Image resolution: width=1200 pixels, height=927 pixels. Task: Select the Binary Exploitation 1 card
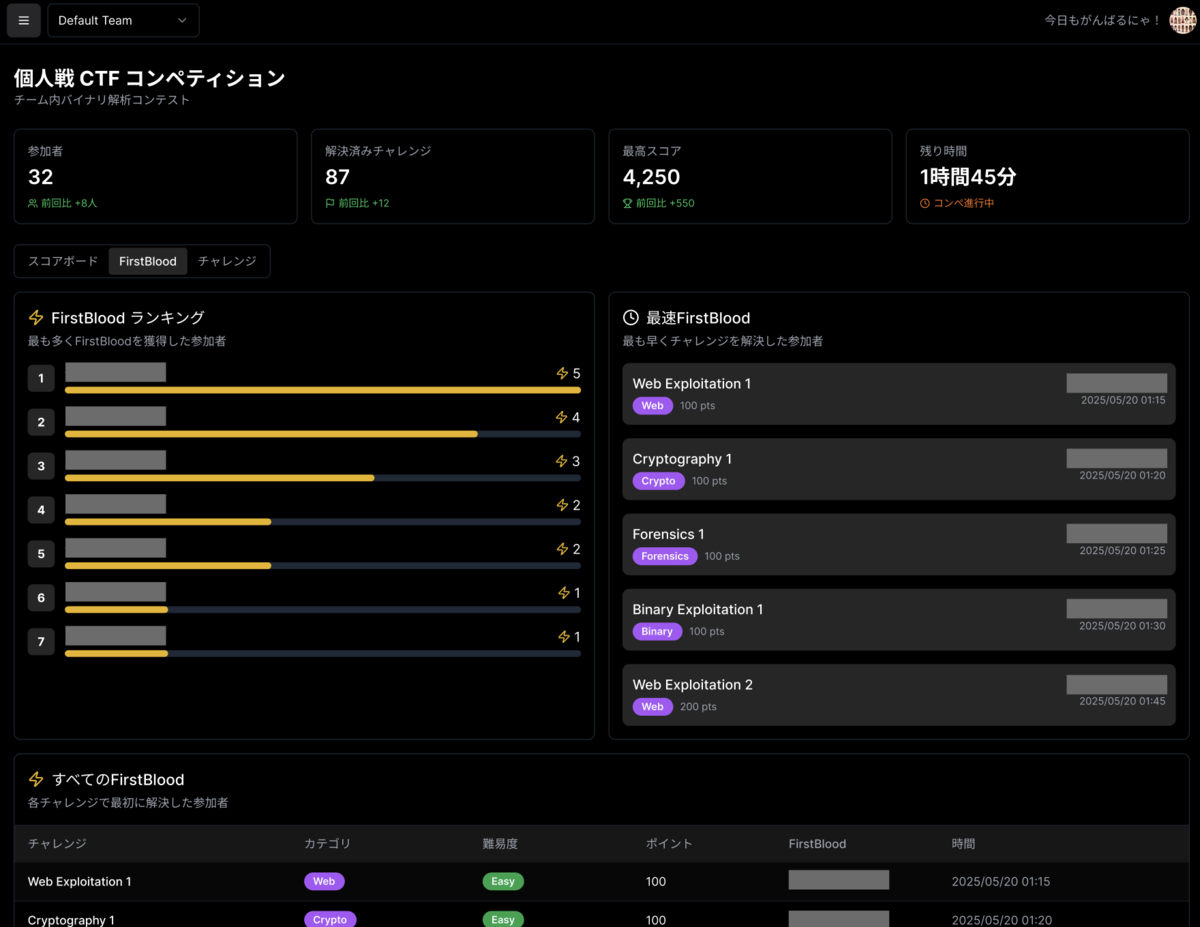coord(898,619)
